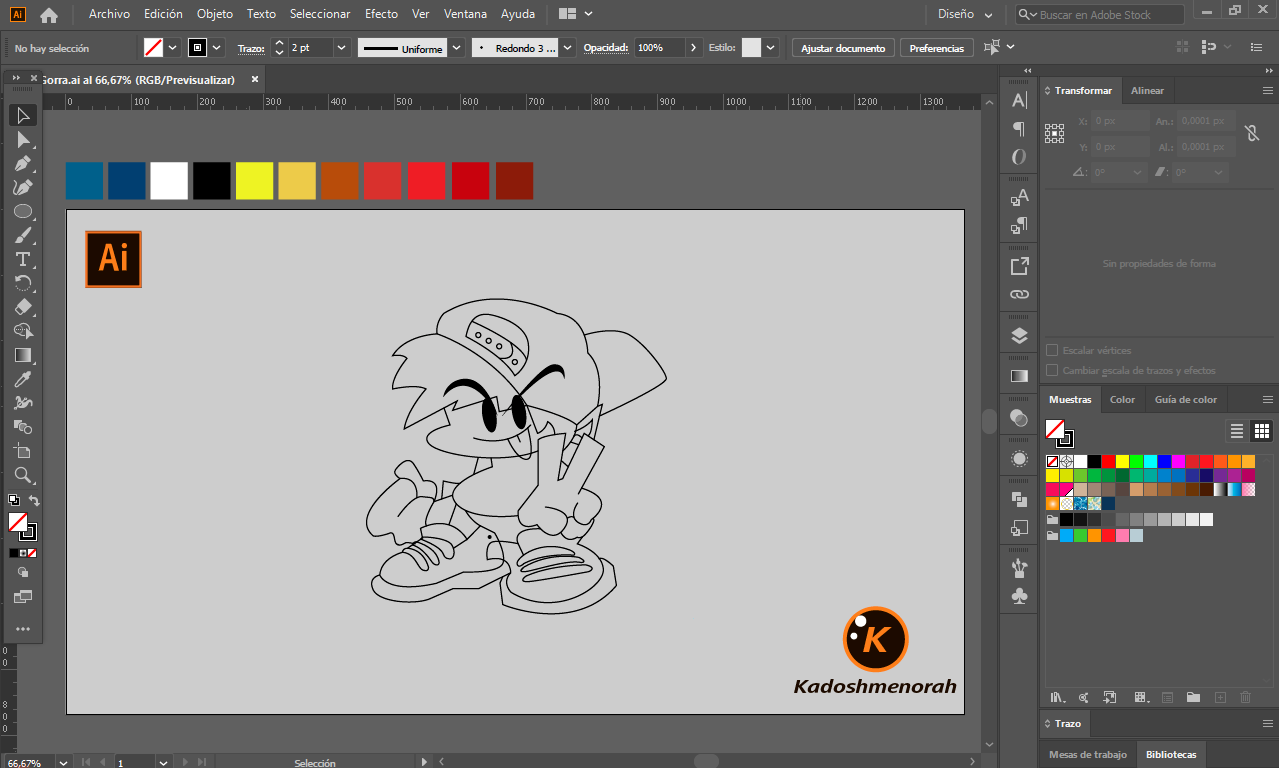Toggle constrain width and height proportions
Viewport: 1279px width, 768px height.
pyautogui.click(x=1251, y=133)
